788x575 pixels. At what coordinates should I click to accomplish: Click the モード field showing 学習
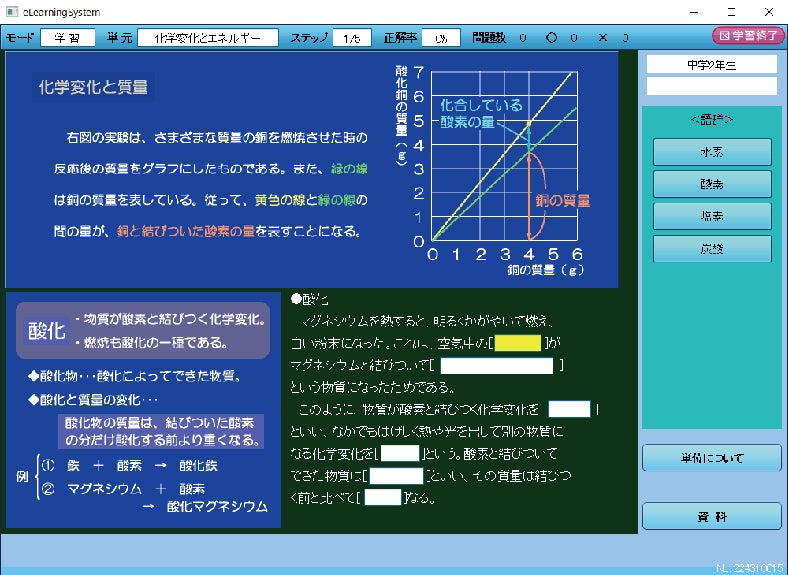[x=67, y=38]
